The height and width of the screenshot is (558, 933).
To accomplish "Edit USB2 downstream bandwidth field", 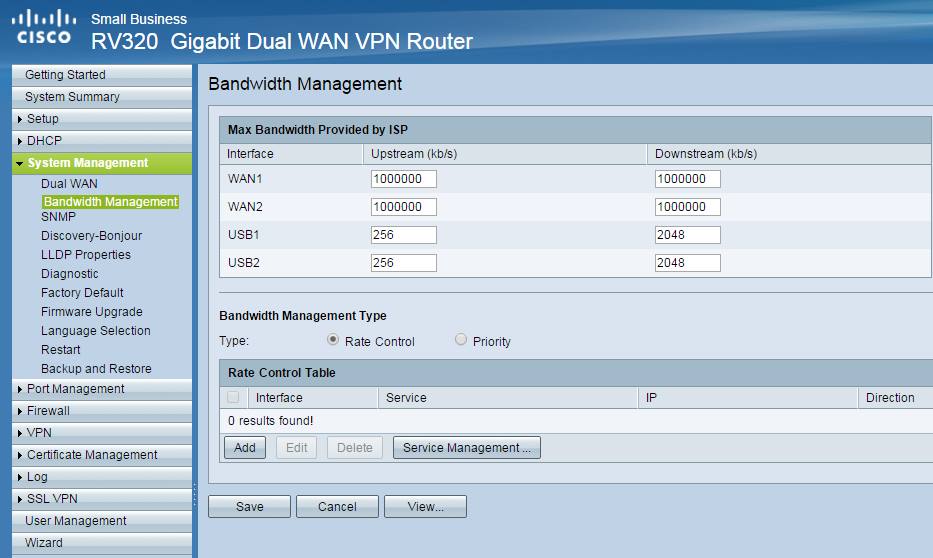I will click(x=687, y=263).
